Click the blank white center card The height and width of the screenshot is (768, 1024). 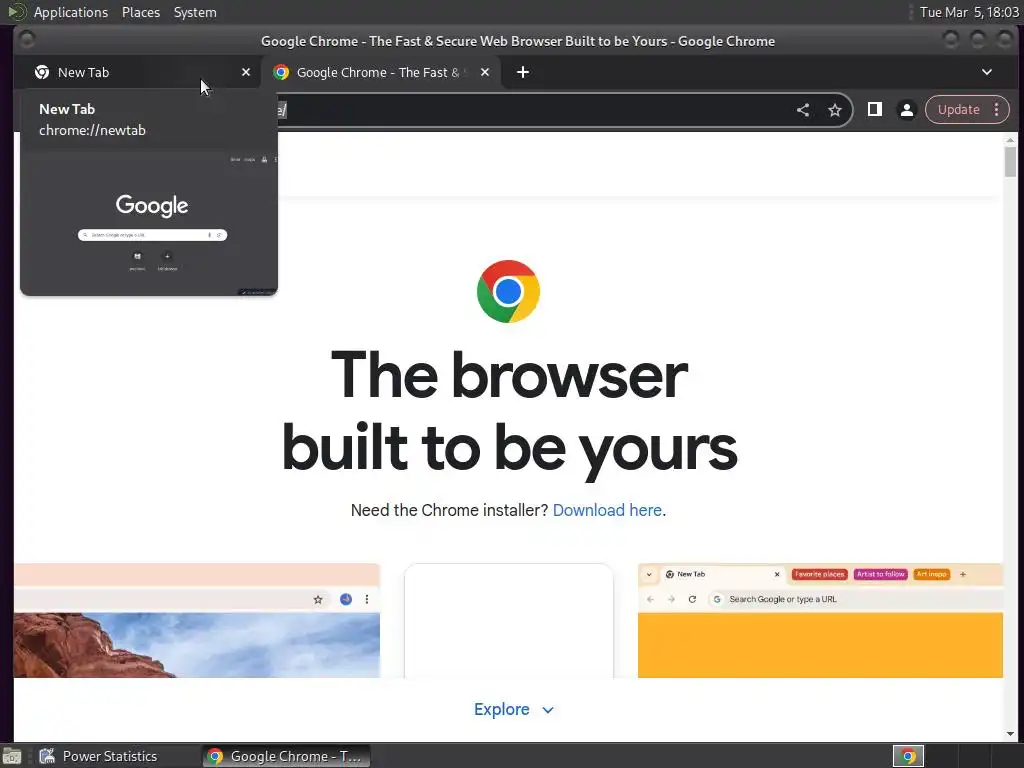point(509,620)
